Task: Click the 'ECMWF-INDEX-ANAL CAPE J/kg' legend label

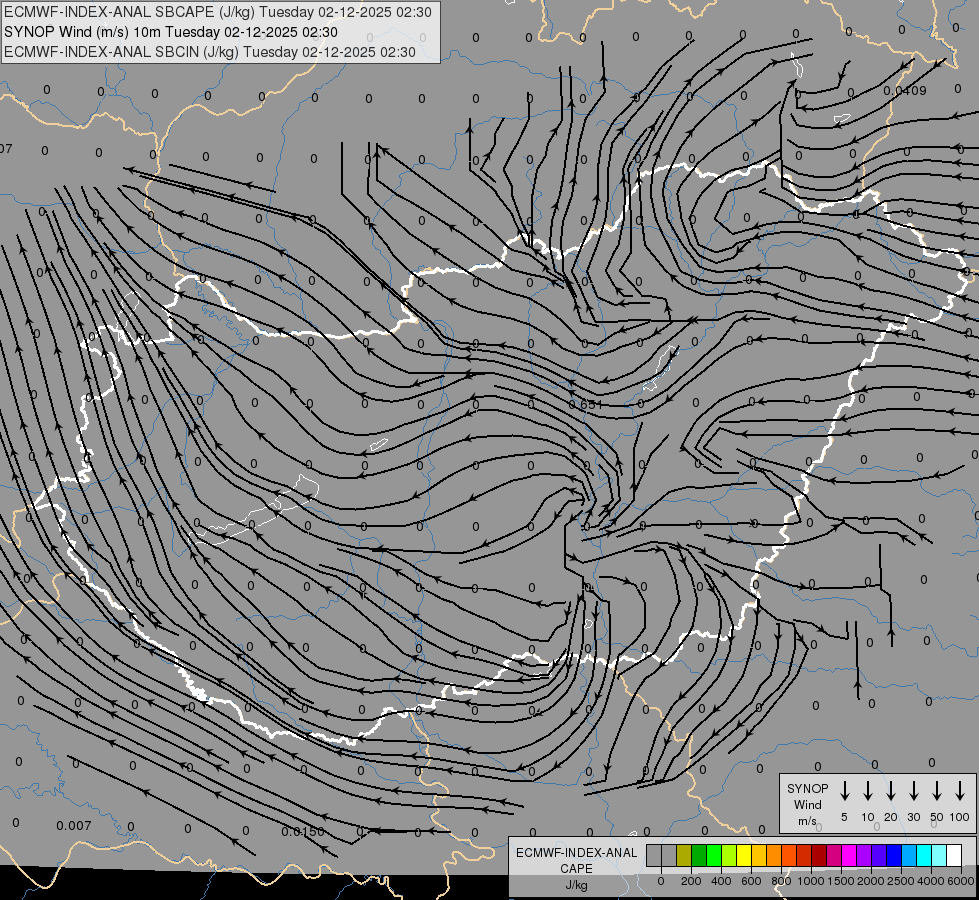Action: point(576,868)
